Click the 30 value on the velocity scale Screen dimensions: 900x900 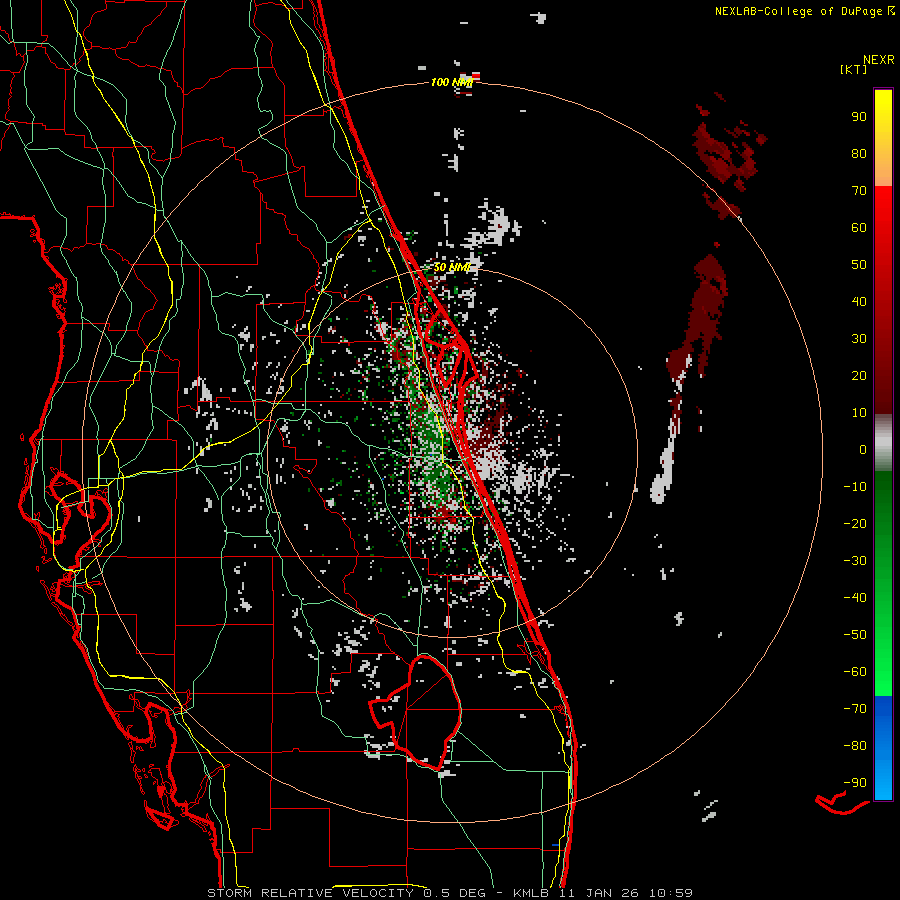pyautogui.click(x=859, y=339)
